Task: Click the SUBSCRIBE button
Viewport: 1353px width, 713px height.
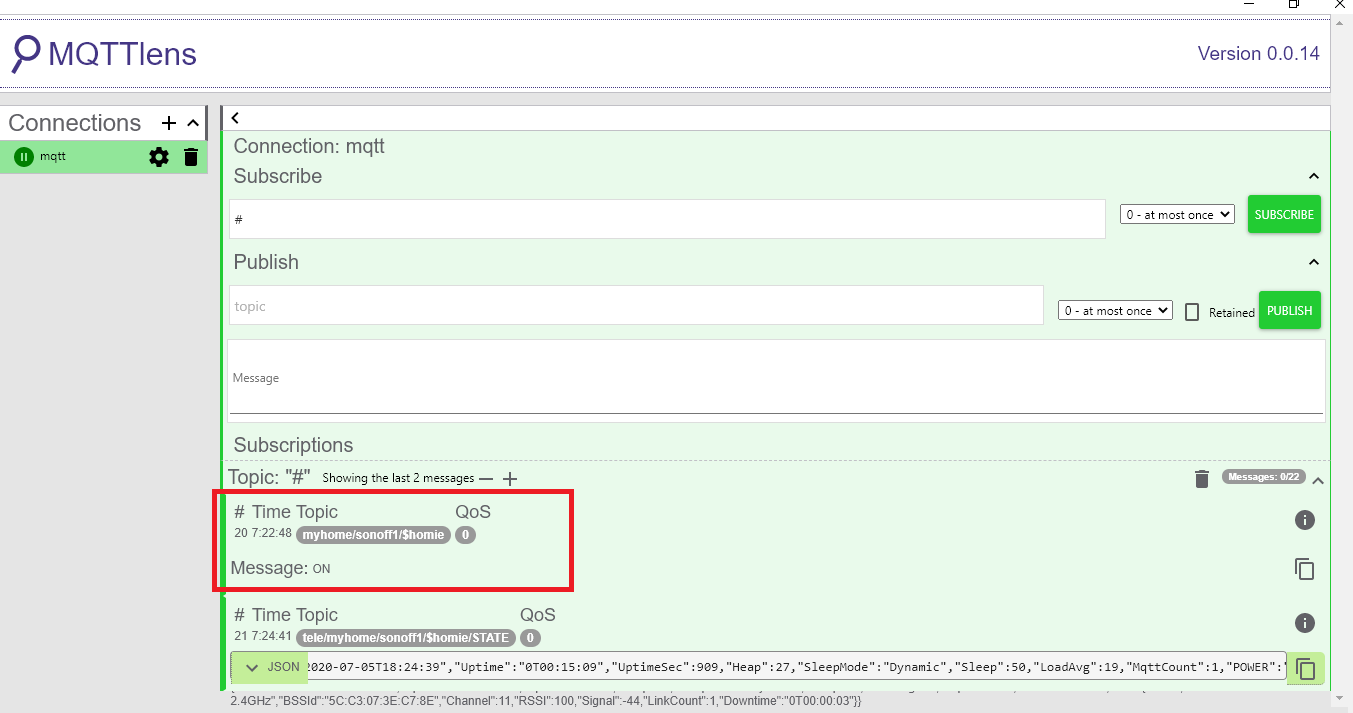Action: tap(1284, 214)
